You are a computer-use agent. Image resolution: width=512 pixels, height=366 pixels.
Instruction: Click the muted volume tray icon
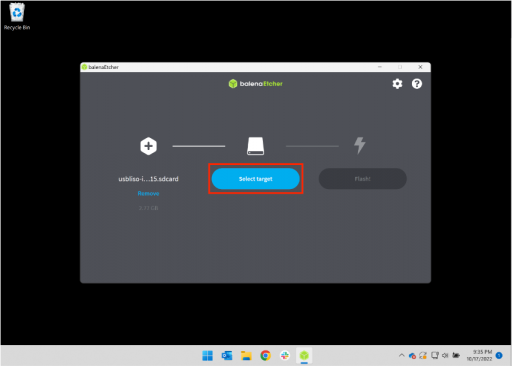(445, 356)
